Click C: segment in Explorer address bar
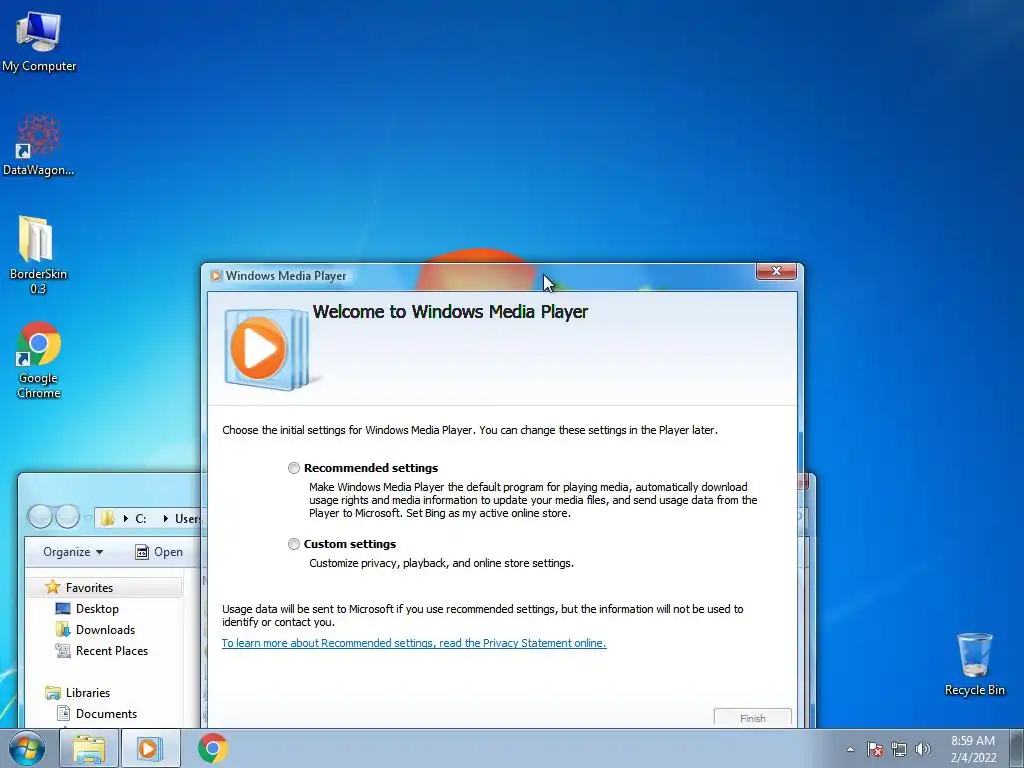 [140, 519]
